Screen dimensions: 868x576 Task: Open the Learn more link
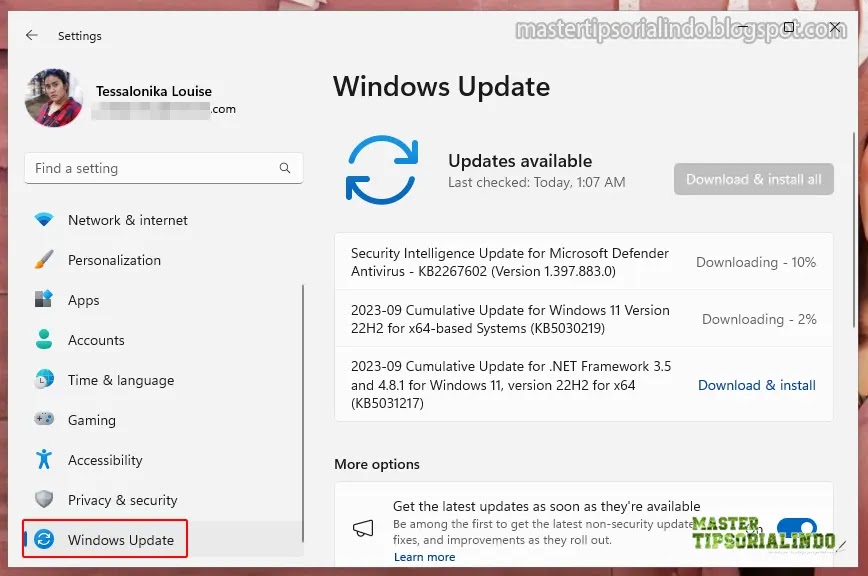tap(424, 557)
